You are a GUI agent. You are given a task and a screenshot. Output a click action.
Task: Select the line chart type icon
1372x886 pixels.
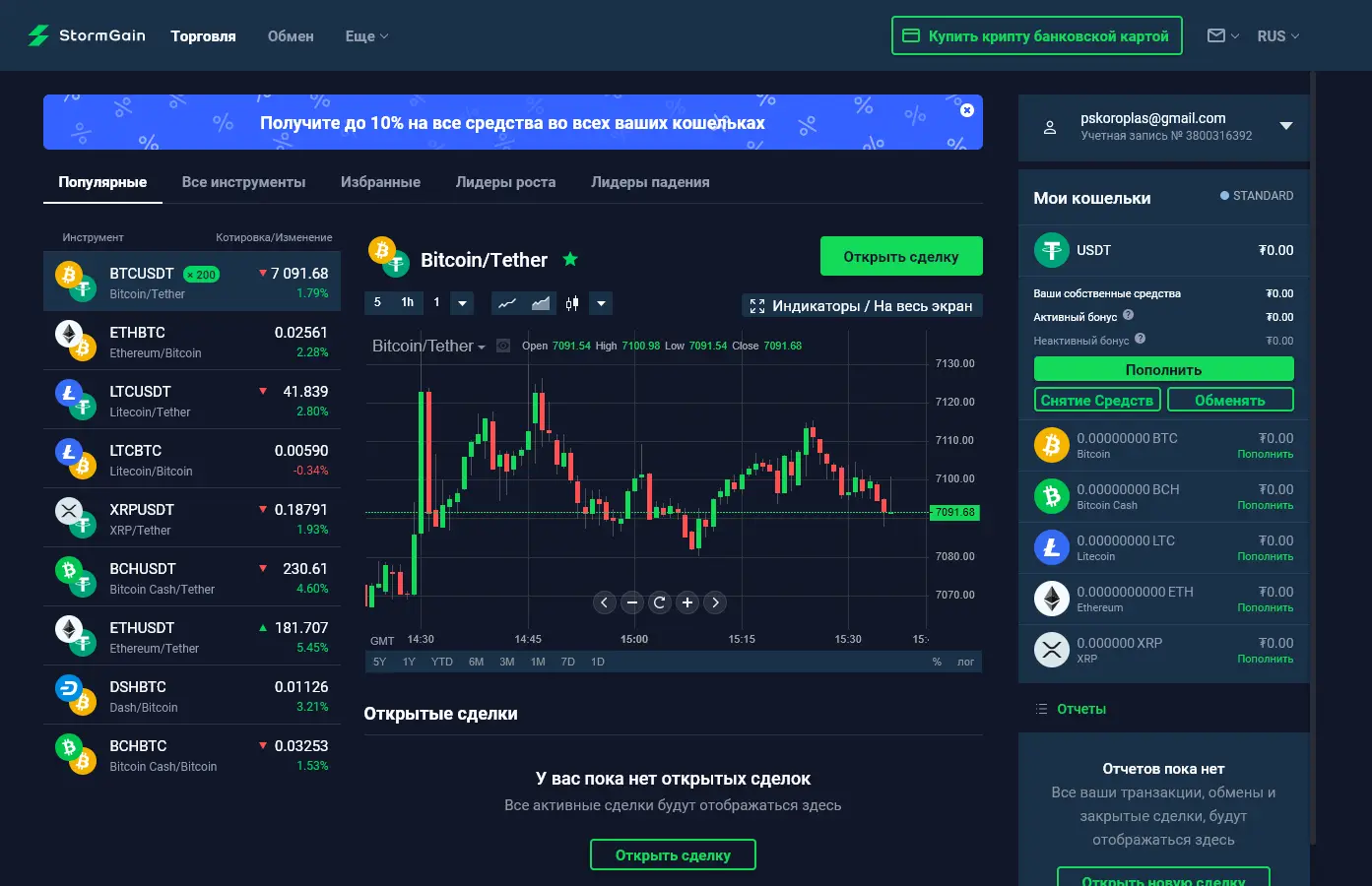(x=507, y=303)
